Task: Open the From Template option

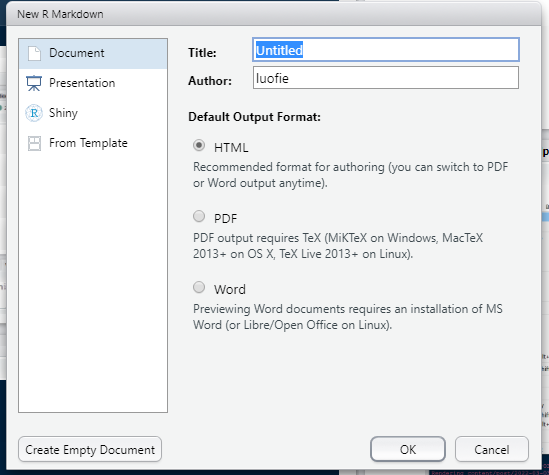Action: pyautogui.click(x=93, y=143)
